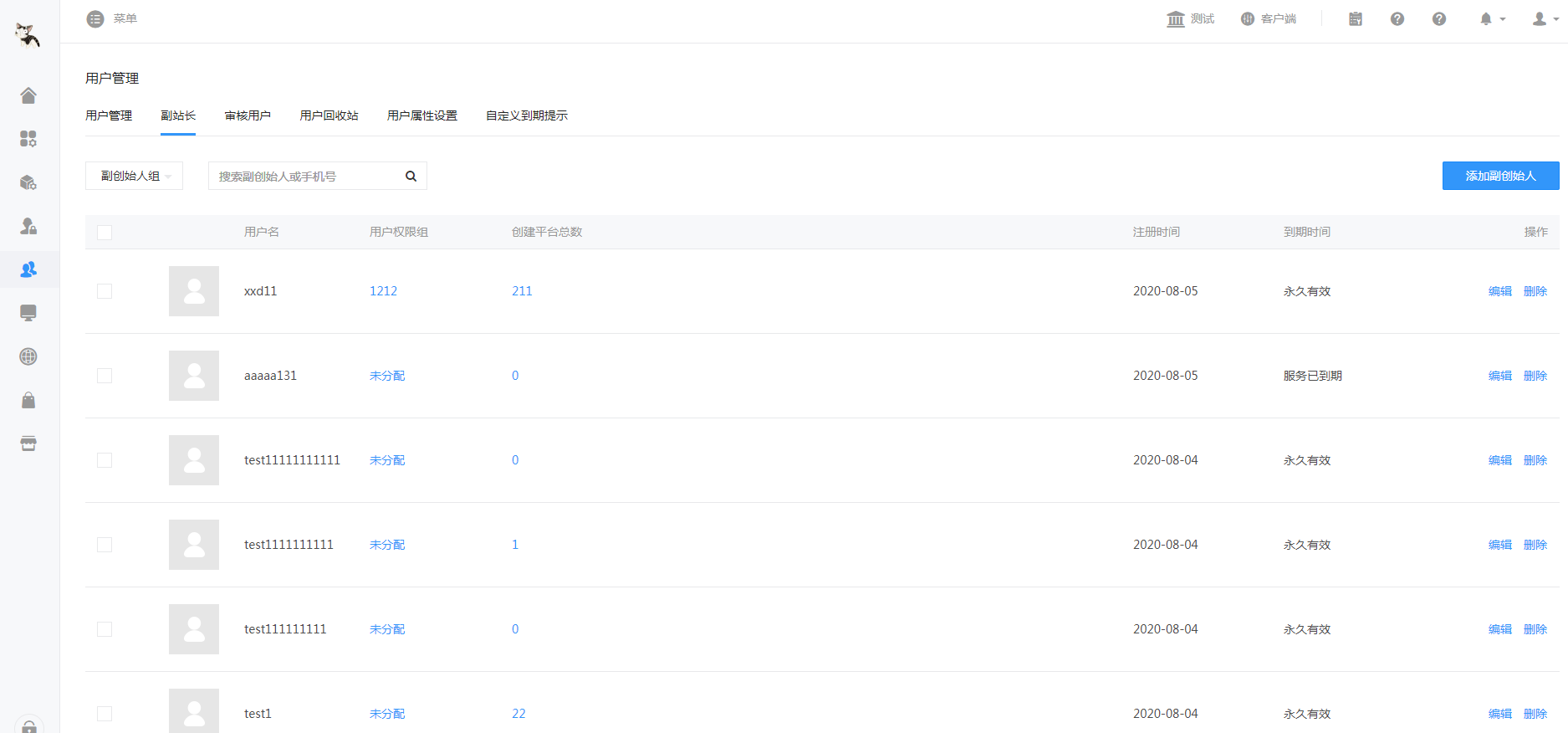This screenshot has height=733, width=1568.
Task: Open the home icon in sidebar
Action: (28, 95)
